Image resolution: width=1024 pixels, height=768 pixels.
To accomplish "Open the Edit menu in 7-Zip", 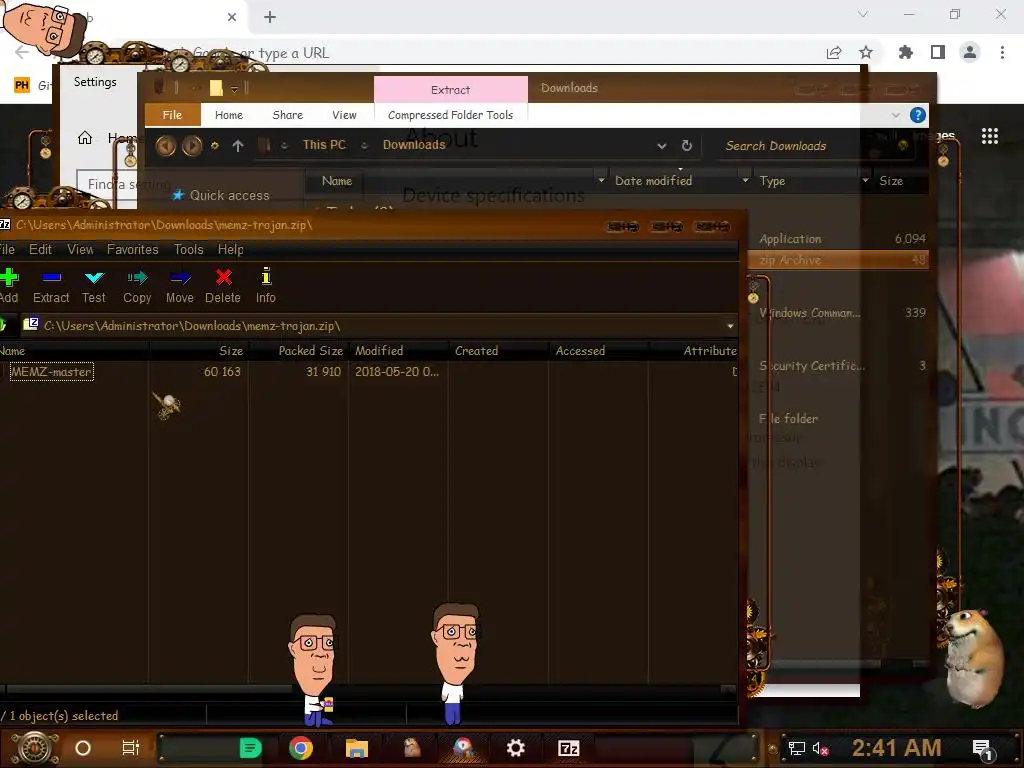I will (x=40, y=249).
